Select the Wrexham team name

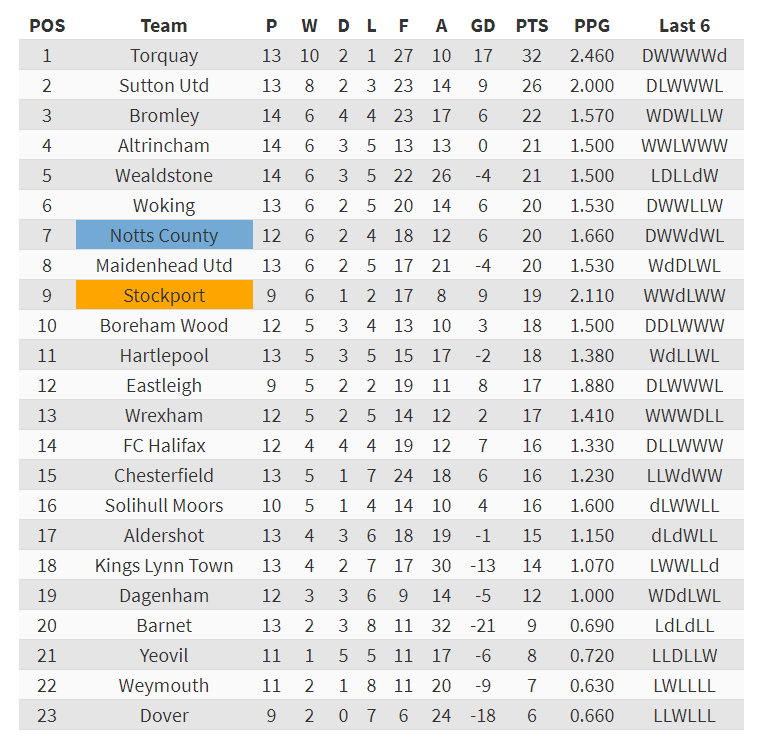164,416
